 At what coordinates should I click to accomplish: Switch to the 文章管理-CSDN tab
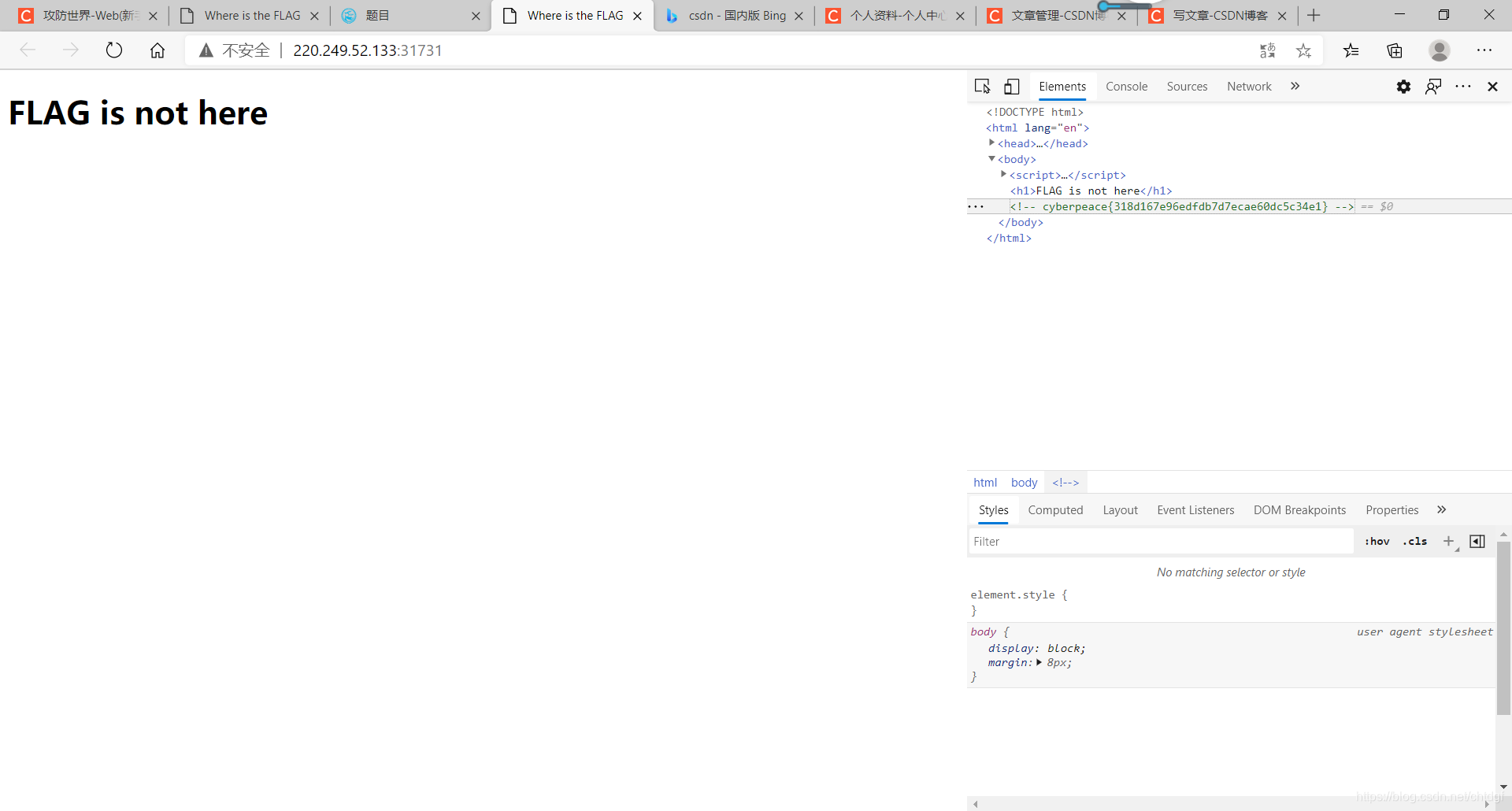pos(1056,16)
